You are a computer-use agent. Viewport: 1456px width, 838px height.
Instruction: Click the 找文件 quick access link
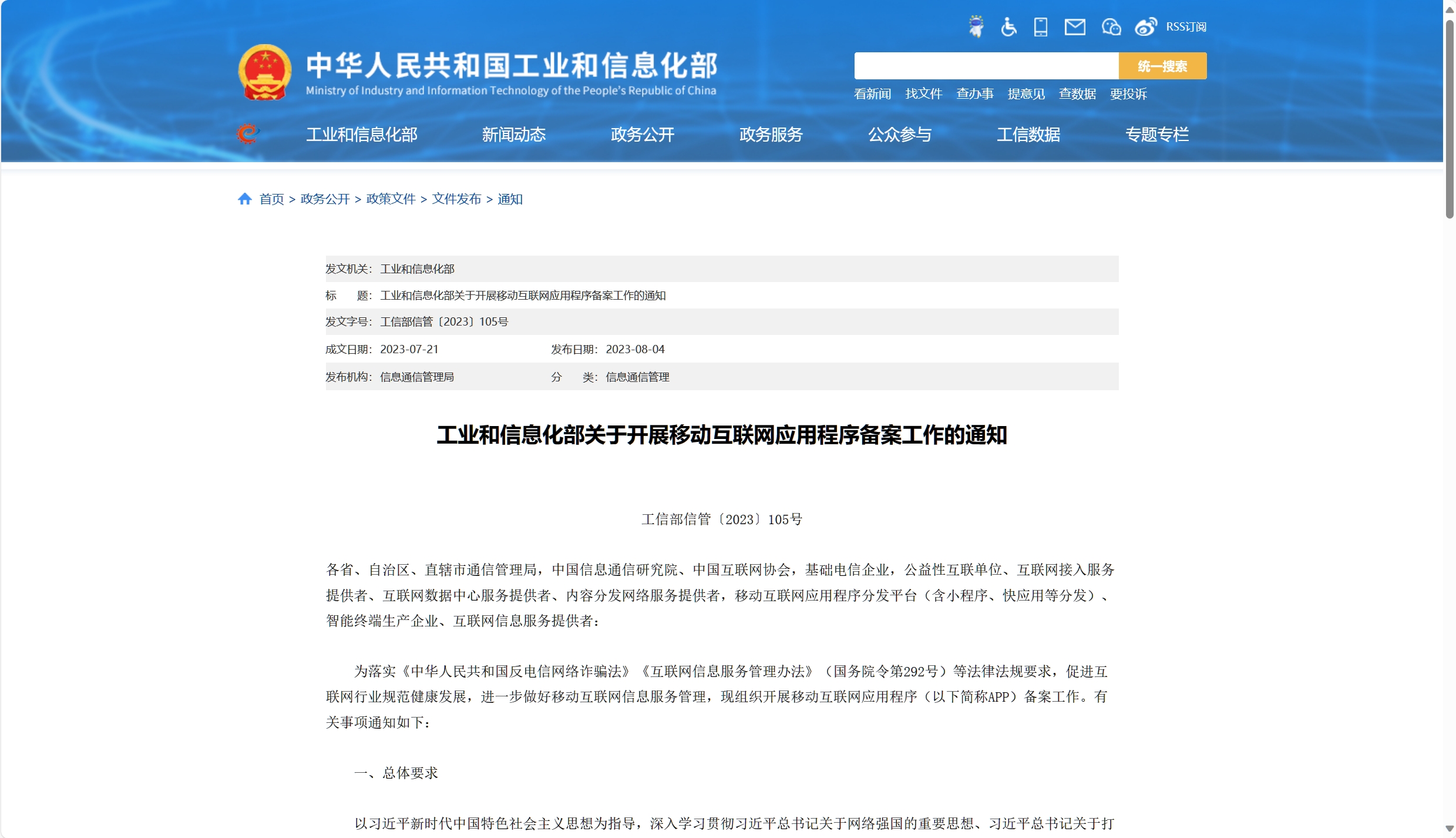(x=923, y=94)
